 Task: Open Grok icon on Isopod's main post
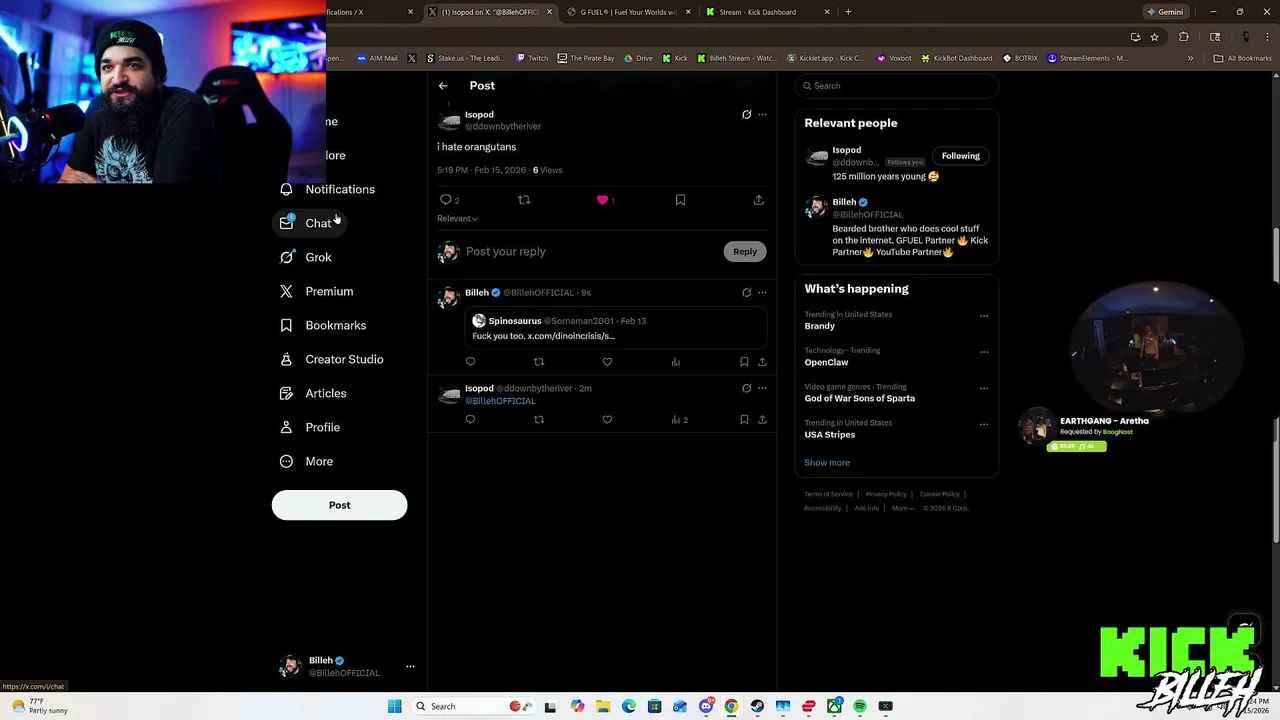click(x=746, y=115)
